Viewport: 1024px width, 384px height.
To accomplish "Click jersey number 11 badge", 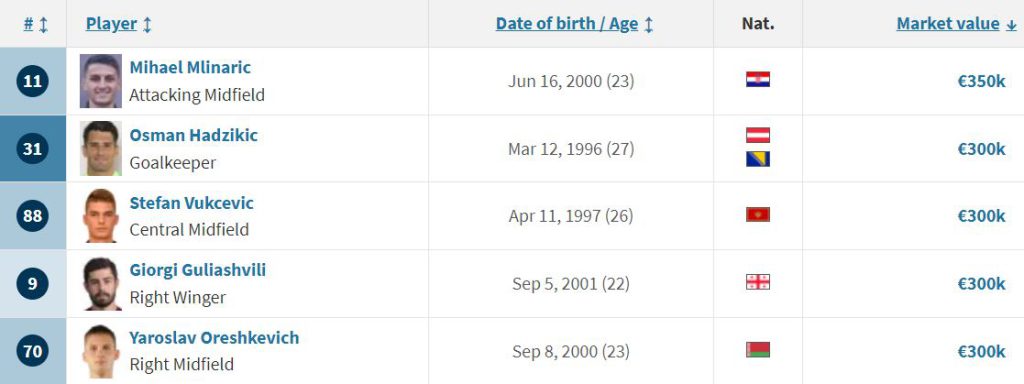I will [x=33, y=81].
